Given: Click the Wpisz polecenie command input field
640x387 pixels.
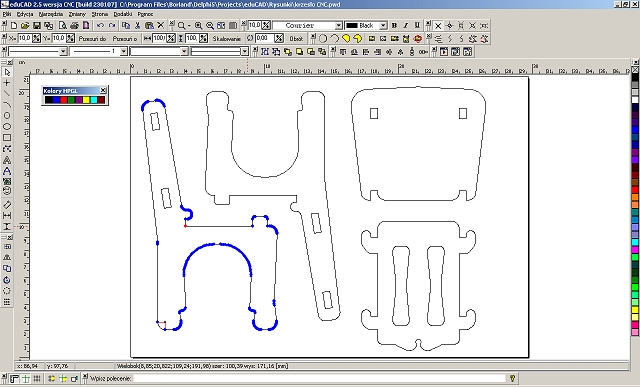Looking at the screenshot, I should point(319,378).
